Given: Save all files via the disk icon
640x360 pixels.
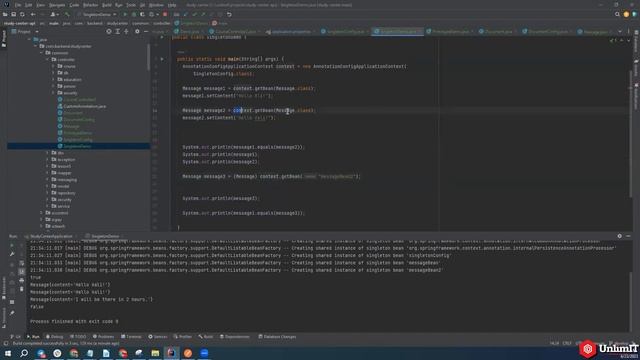Looking at the screenshot, I should coord(13,14).
